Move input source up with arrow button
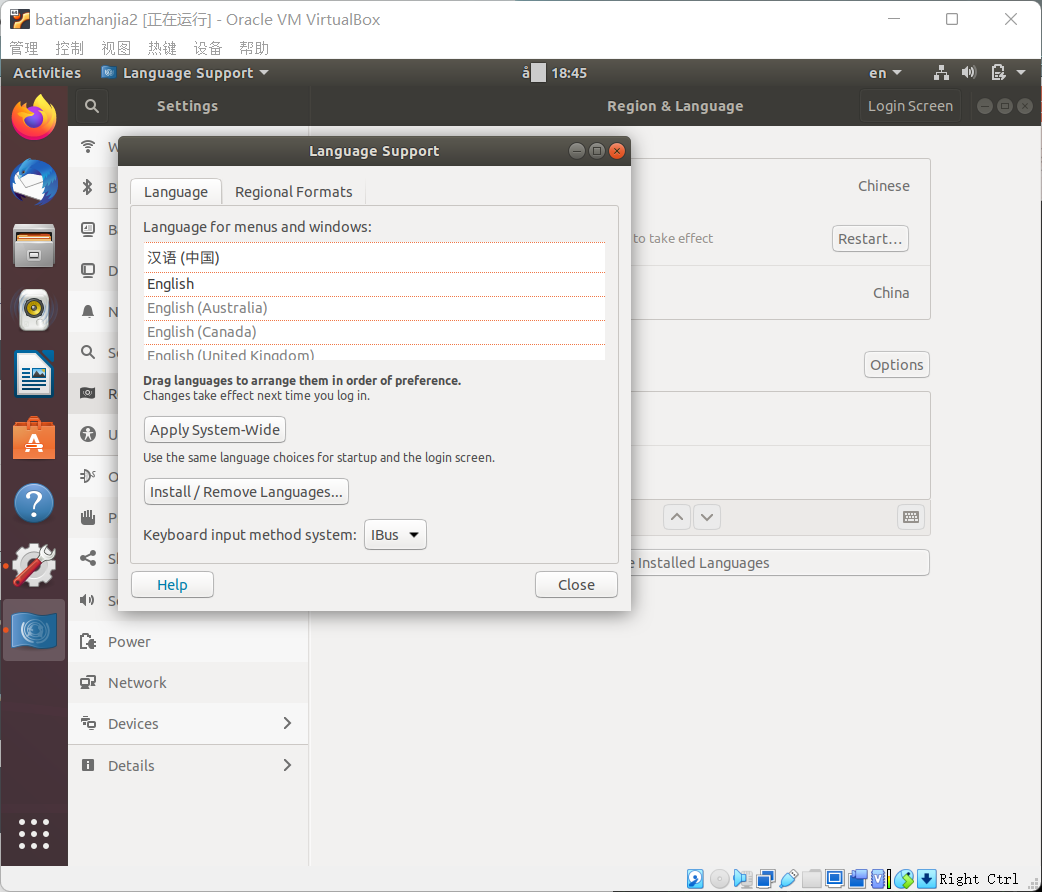1042x892 pixels. click(677, 517)
